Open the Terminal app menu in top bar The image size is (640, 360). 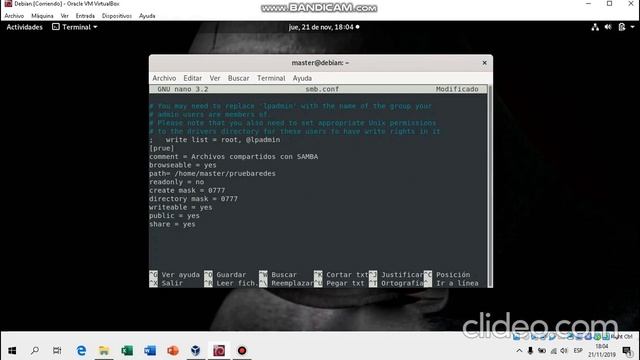coord(75,27)
